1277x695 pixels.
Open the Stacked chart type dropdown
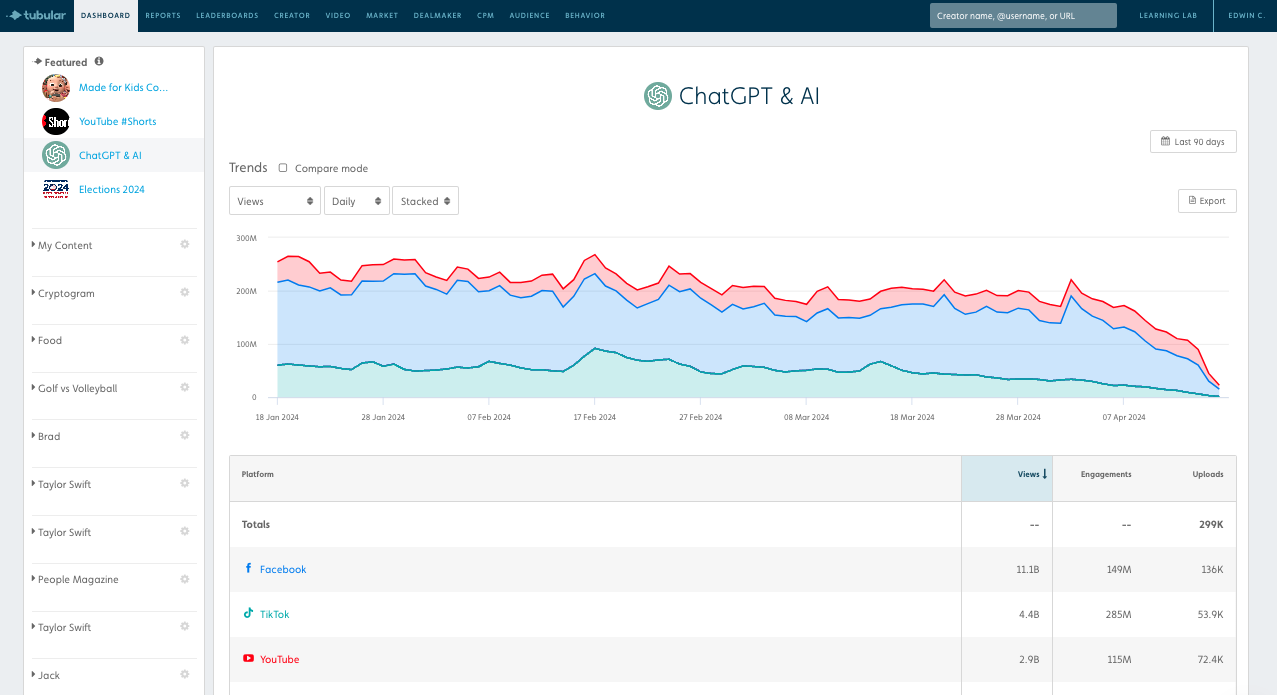tap(425, 201)
